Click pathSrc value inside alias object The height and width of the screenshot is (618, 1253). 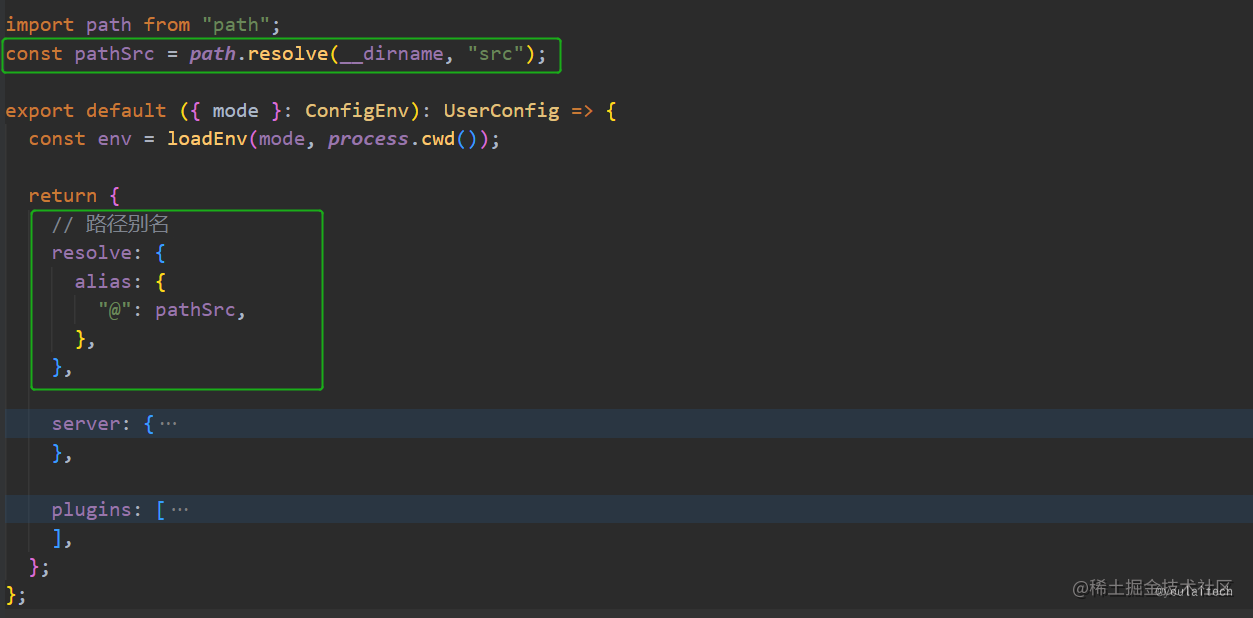(x=195, y=310)
